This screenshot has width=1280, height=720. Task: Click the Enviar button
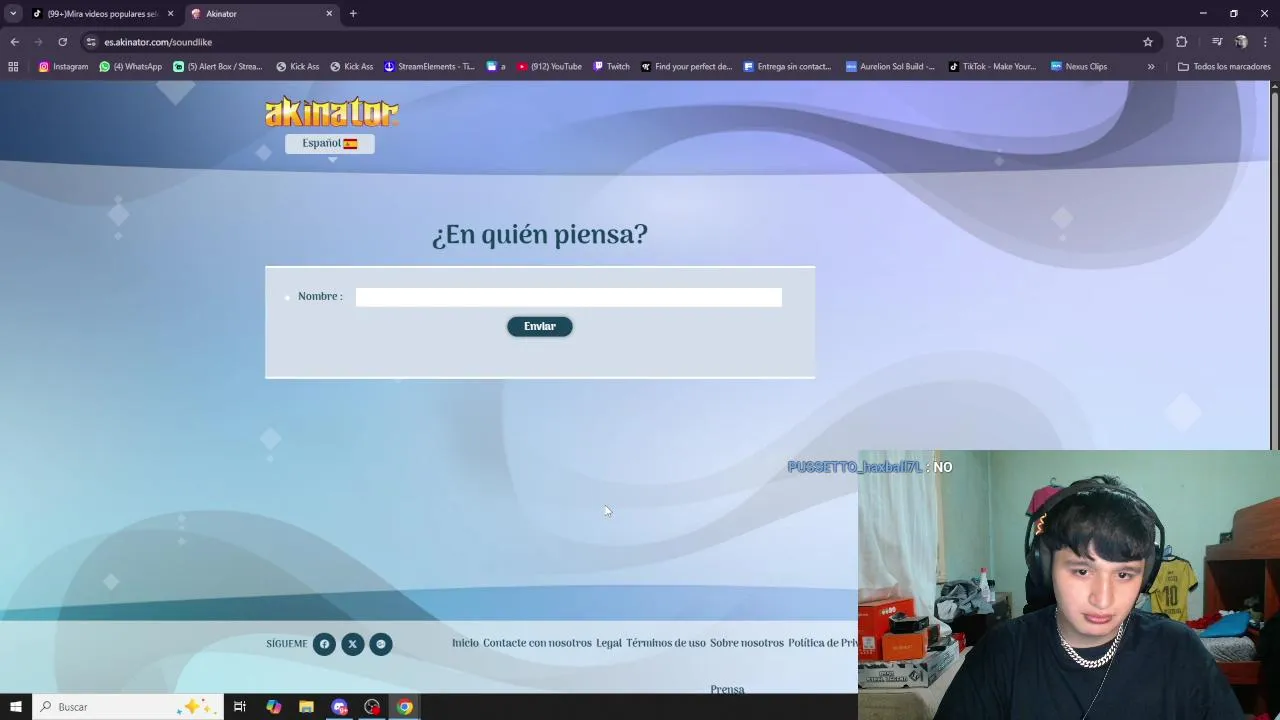[540, 326]
